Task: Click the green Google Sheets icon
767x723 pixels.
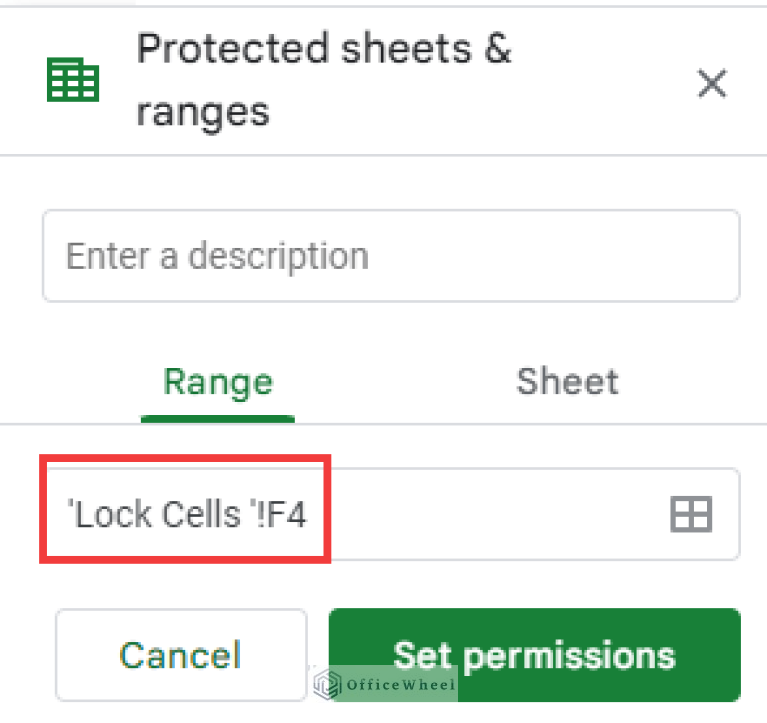Action: click(73, 81)
